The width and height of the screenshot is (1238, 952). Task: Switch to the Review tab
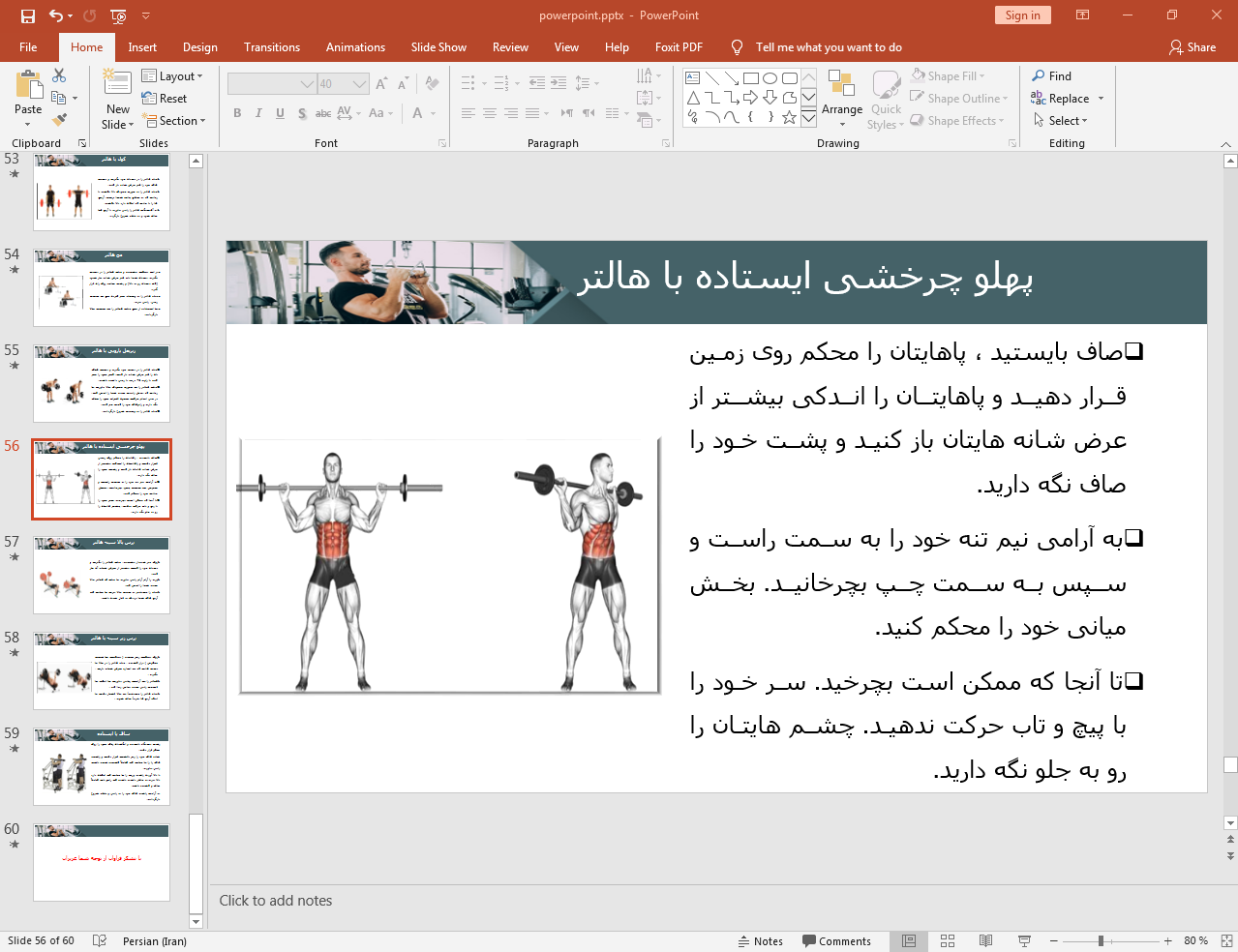pos(510,47)
